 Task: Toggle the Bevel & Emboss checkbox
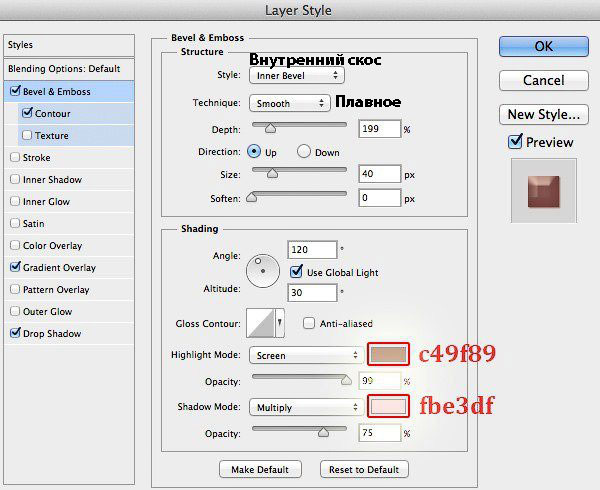point(15,91)
